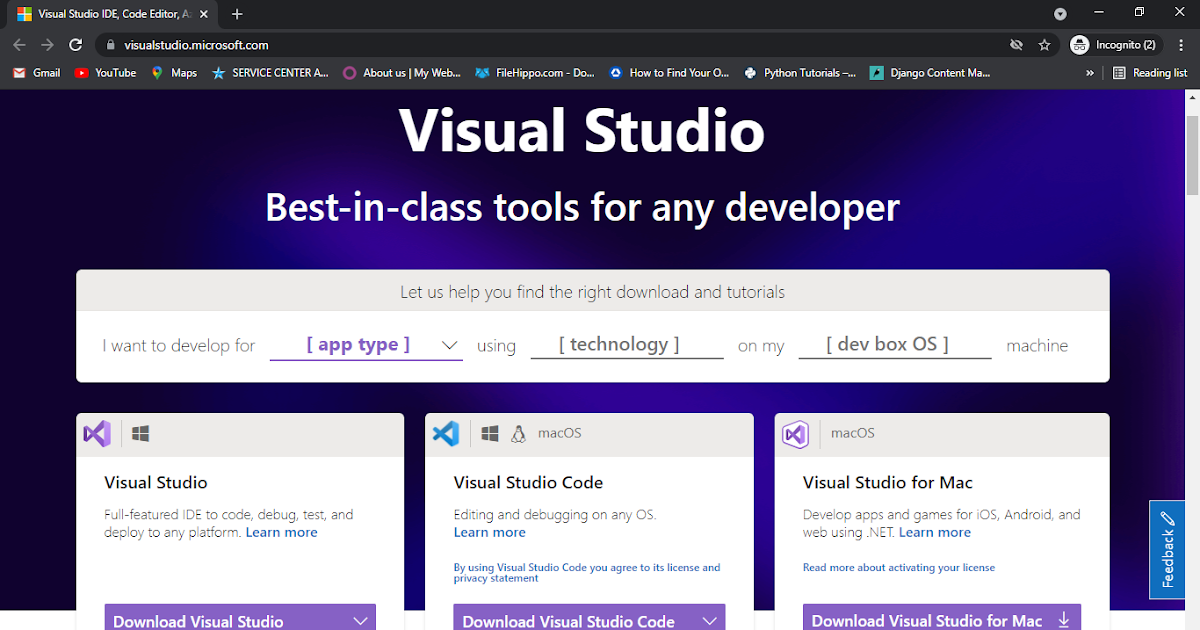Image resolution: width=1200 pixels, height=630 pixels.
Task: Select the Visual Studio Code logo icon
Action: point(446,433)
